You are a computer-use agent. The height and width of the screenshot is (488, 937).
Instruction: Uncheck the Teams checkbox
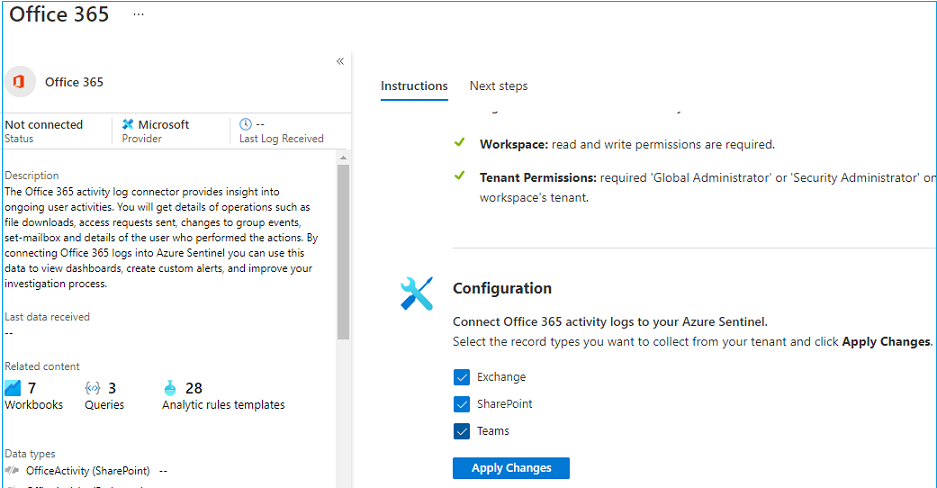461,431
